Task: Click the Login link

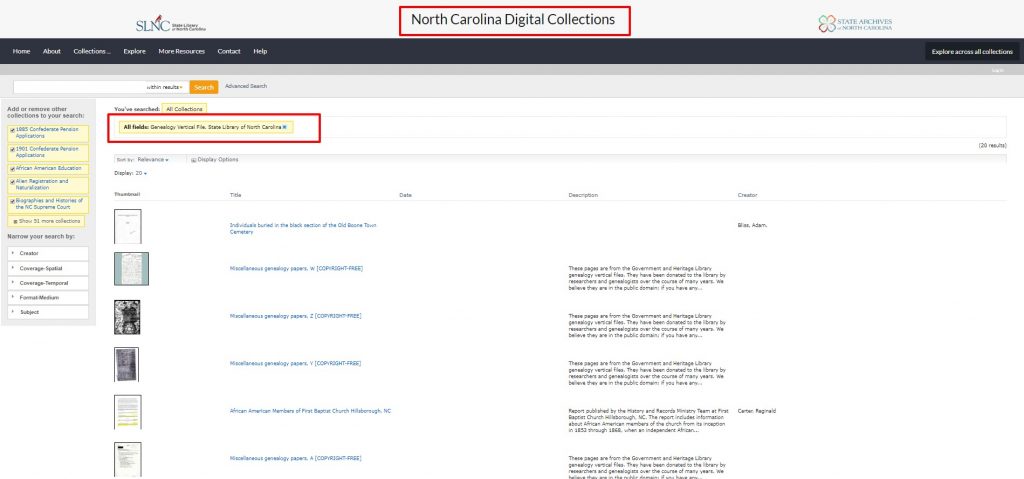Action: pyautogui.click(x=997, y=70)
